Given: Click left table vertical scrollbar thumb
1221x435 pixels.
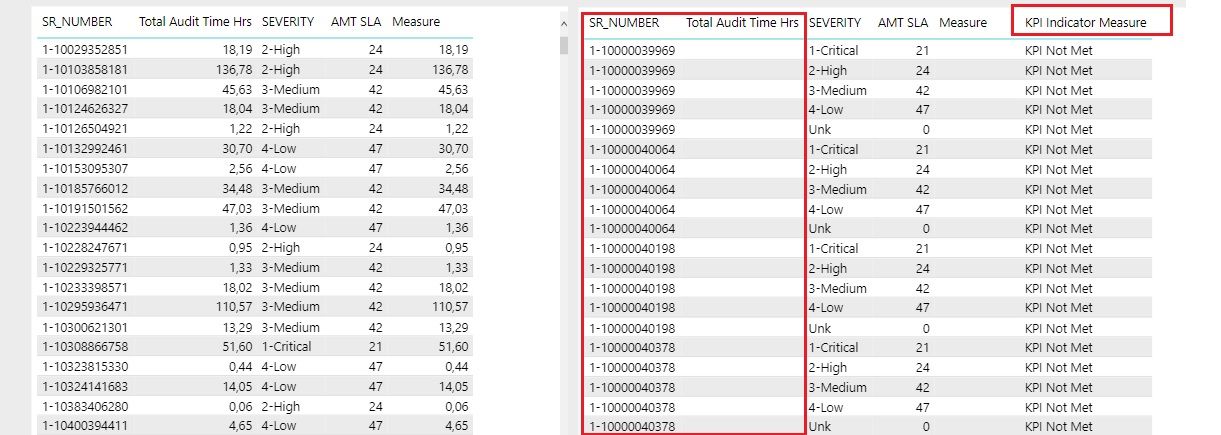Looking at the screenshot, I should [x=565, y=46].
